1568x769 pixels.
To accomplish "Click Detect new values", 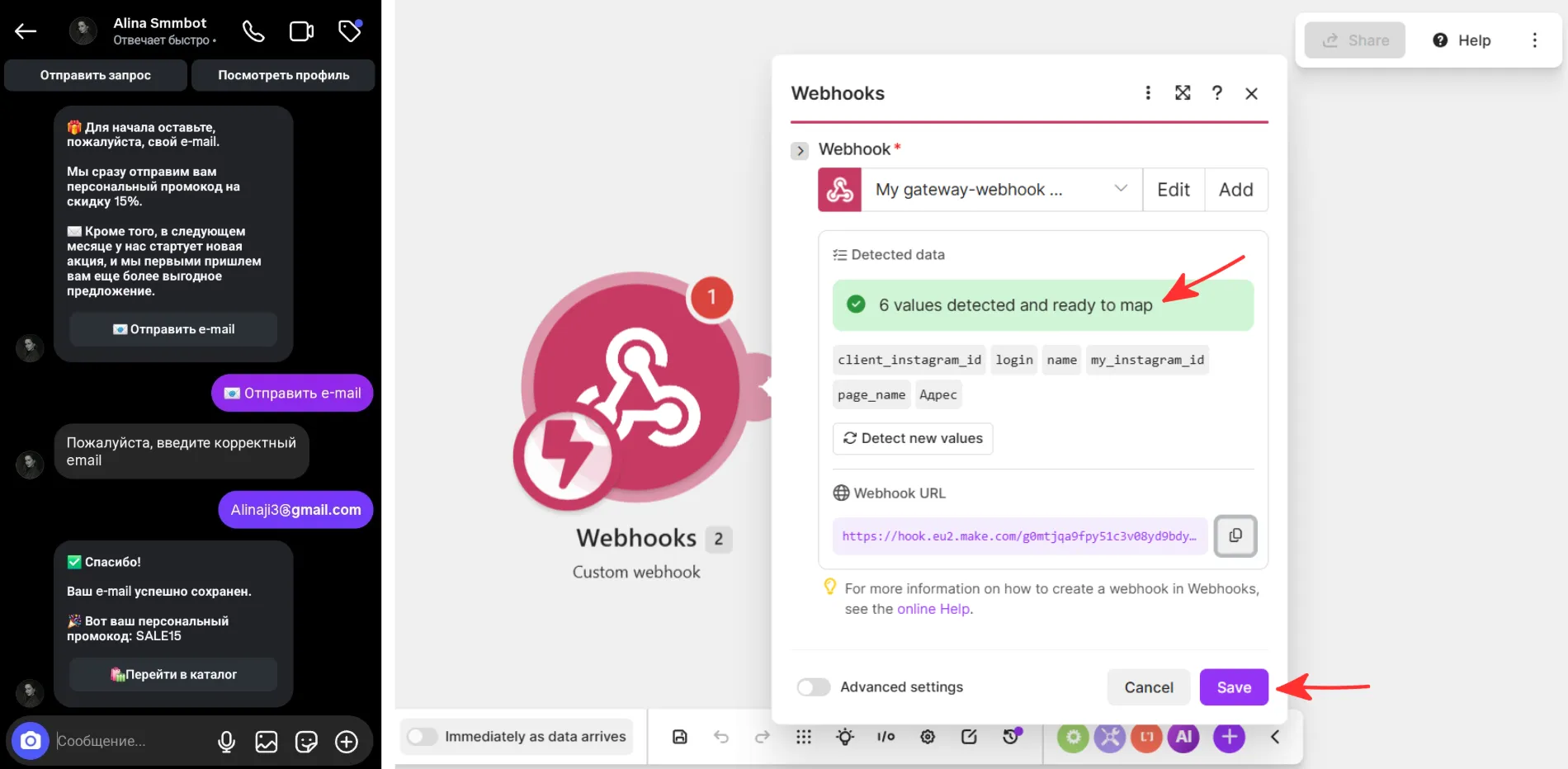I will (913, 439).
